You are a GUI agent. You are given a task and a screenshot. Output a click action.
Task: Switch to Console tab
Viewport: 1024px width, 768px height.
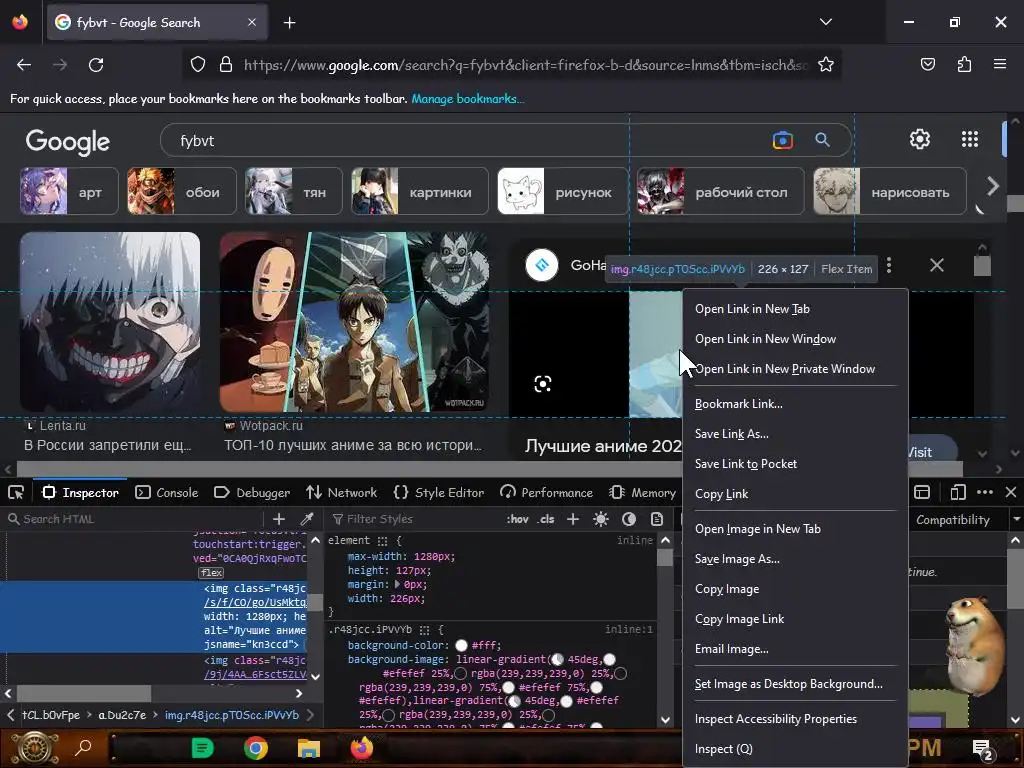tap(167, 493)
